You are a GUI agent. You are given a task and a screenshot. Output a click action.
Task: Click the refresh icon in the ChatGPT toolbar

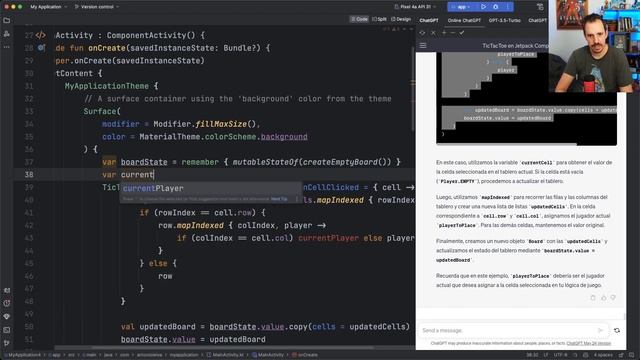422,33
